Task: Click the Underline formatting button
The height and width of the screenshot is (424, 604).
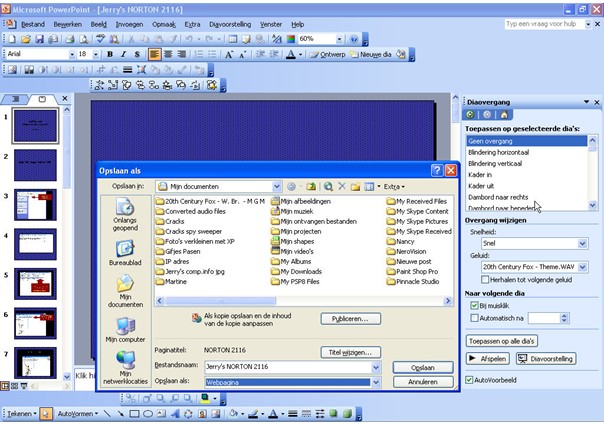Action: point(136,54)
